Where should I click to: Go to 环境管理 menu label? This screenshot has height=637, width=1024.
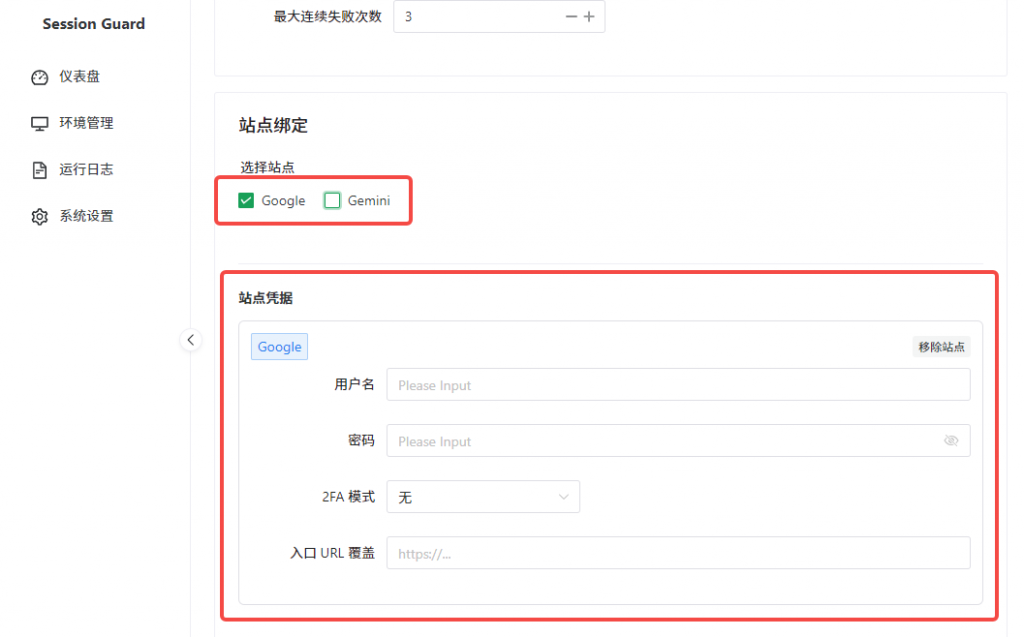tap(86, 124)
